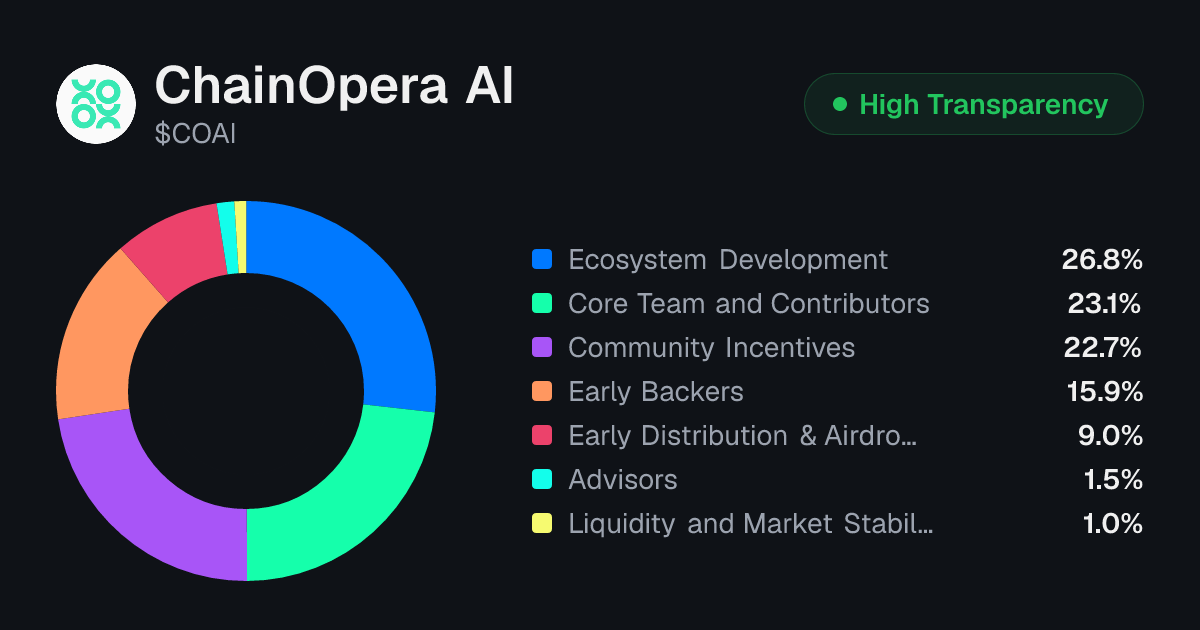This screenshot has width=1200, height=630.
Task: Click the ChainOpera AI logo icon
Action: pyautogui.click(x=96, y=104)
